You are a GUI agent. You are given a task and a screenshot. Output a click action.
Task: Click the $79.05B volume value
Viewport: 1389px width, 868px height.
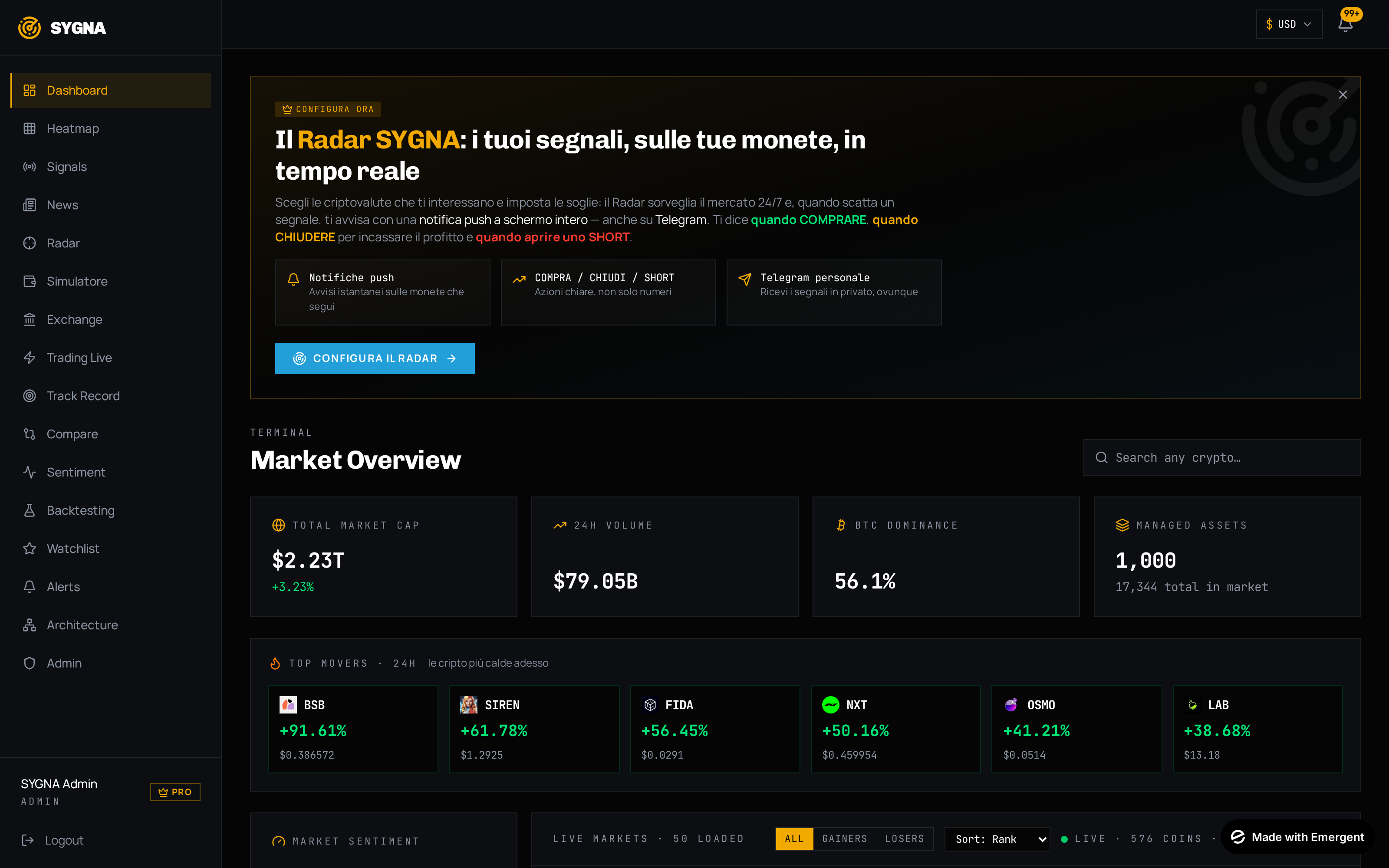596,581
